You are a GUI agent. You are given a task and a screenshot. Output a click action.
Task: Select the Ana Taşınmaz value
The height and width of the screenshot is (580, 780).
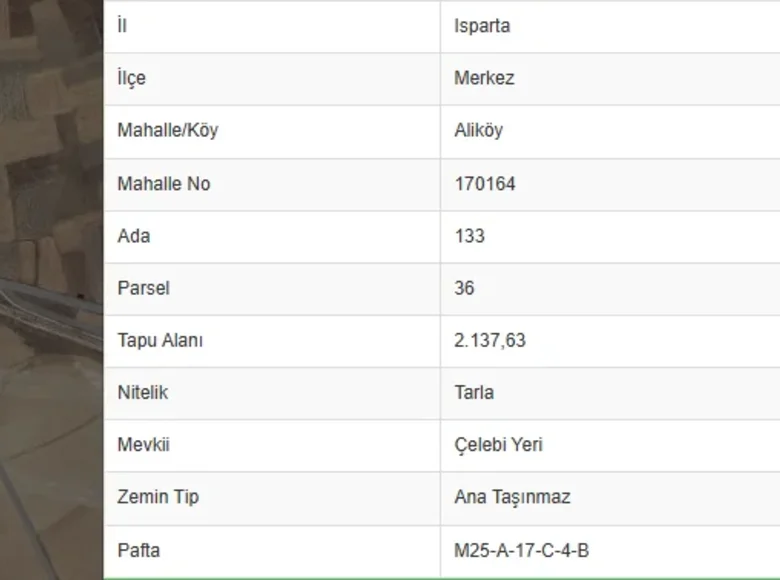pos(512,497)
